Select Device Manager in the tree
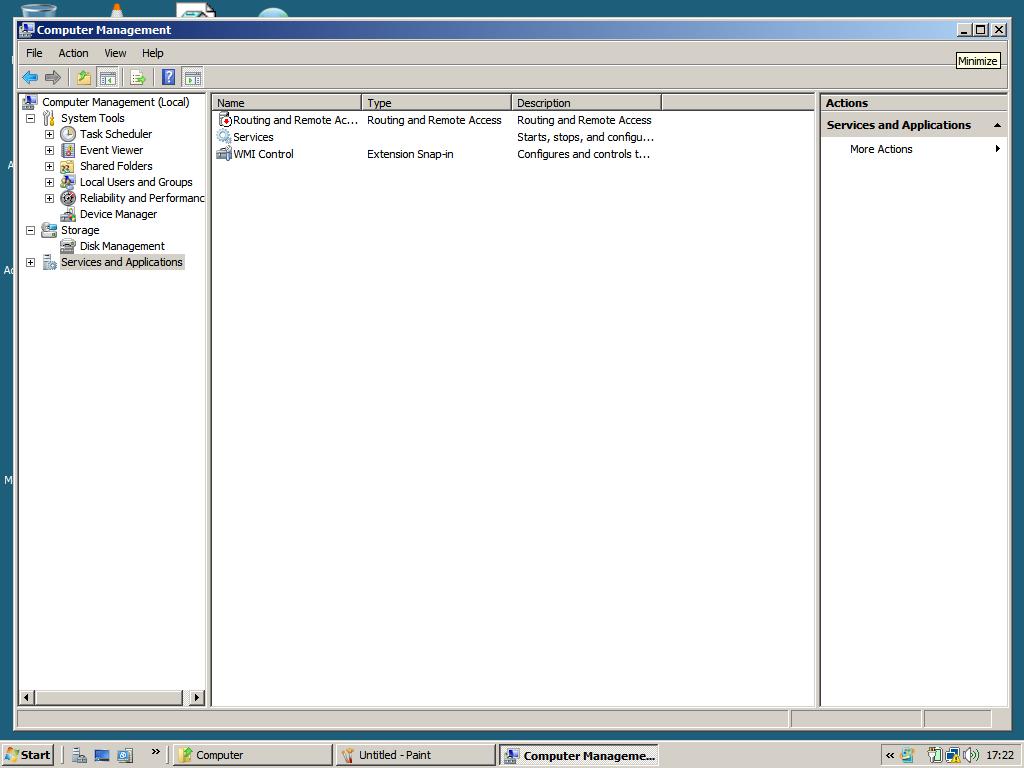 pyautogui.click(x=118, y=214)
